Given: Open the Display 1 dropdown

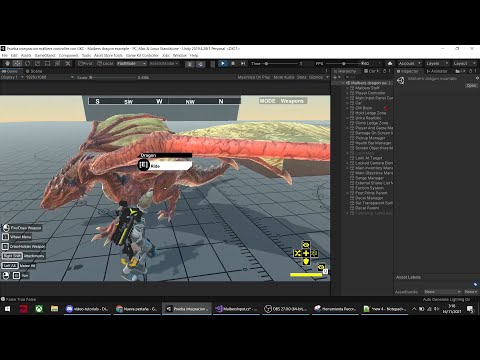Looking at the screenshot, I should [12, 77].
